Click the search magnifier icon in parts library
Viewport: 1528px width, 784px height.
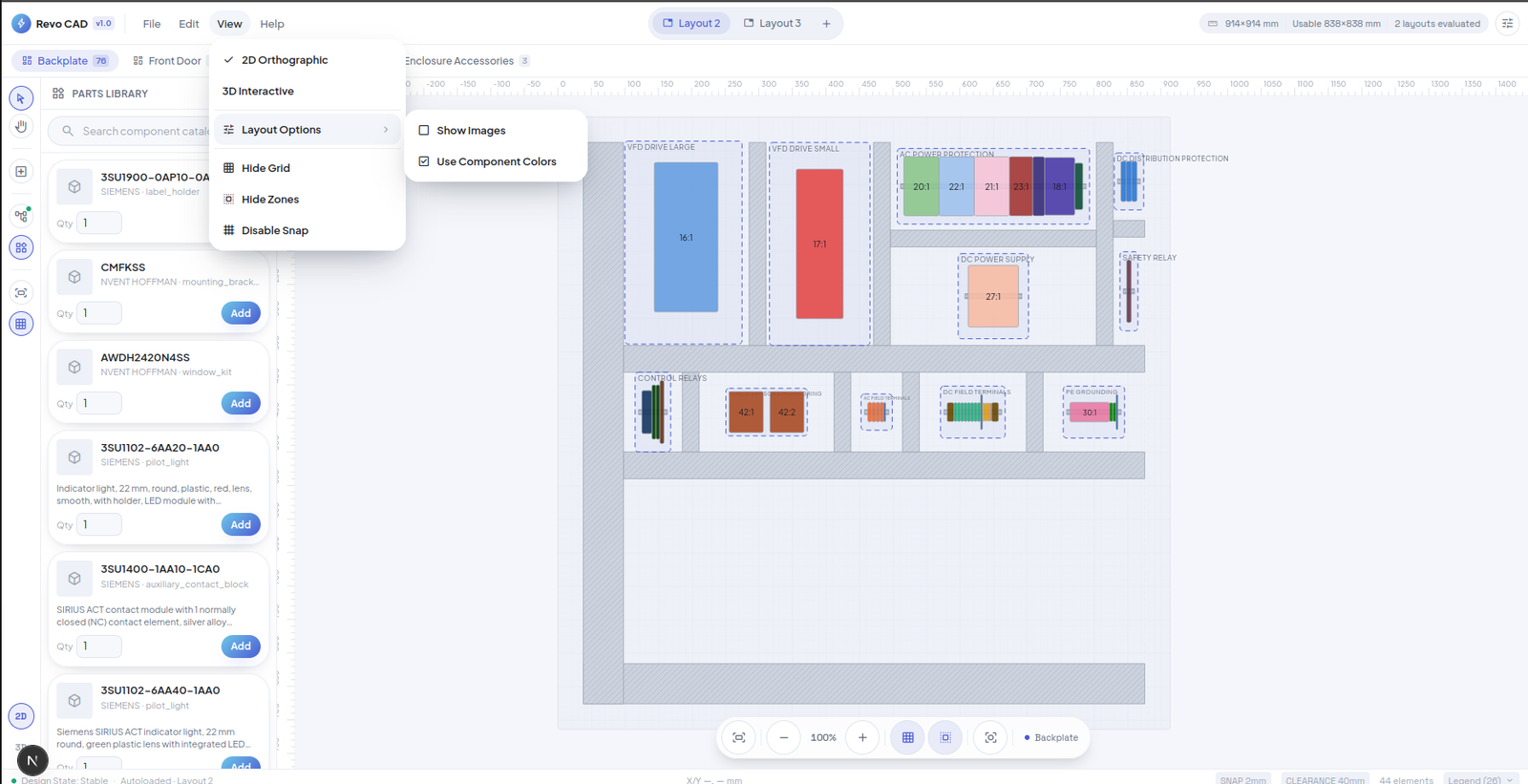coord(68,131)
